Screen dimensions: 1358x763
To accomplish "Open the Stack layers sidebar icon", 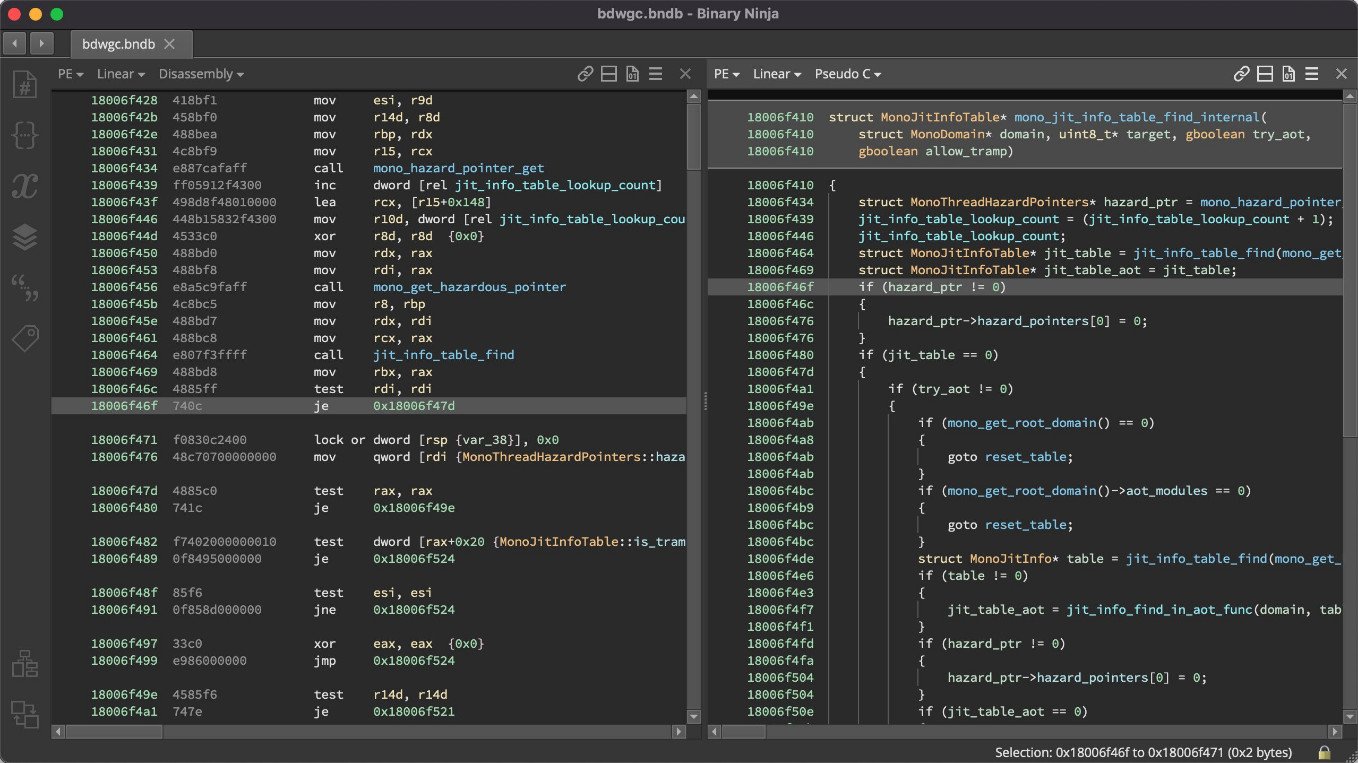I will coord(24,237).
